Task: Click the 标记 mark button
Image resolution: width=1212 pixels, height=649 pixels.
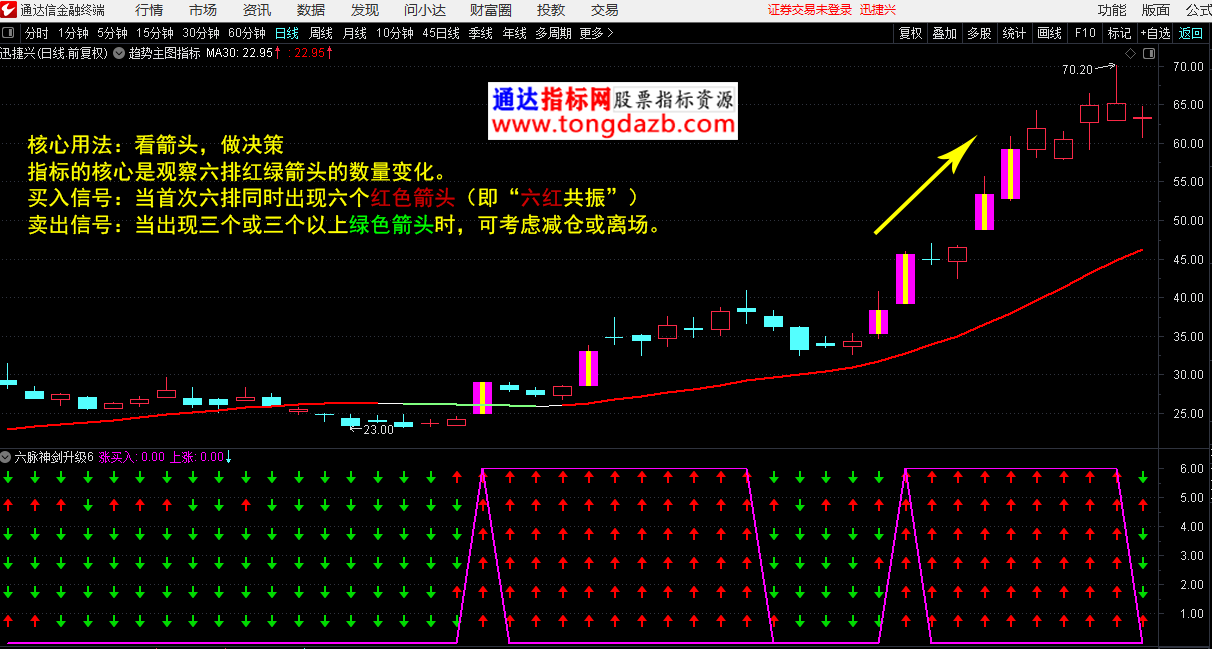Action: (1119, 33)
